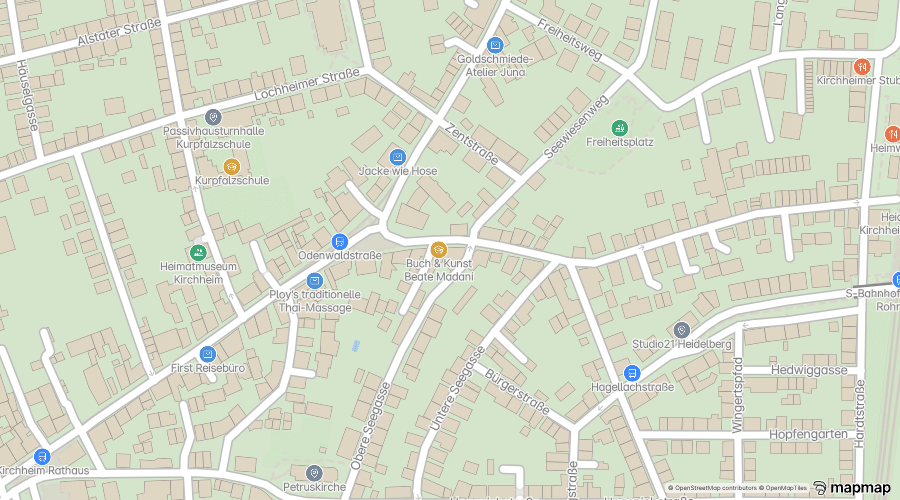The height and width of the screenshot is (500, 900).
Task: Click the Bürgerstraße street label
Action: (517, 392)
